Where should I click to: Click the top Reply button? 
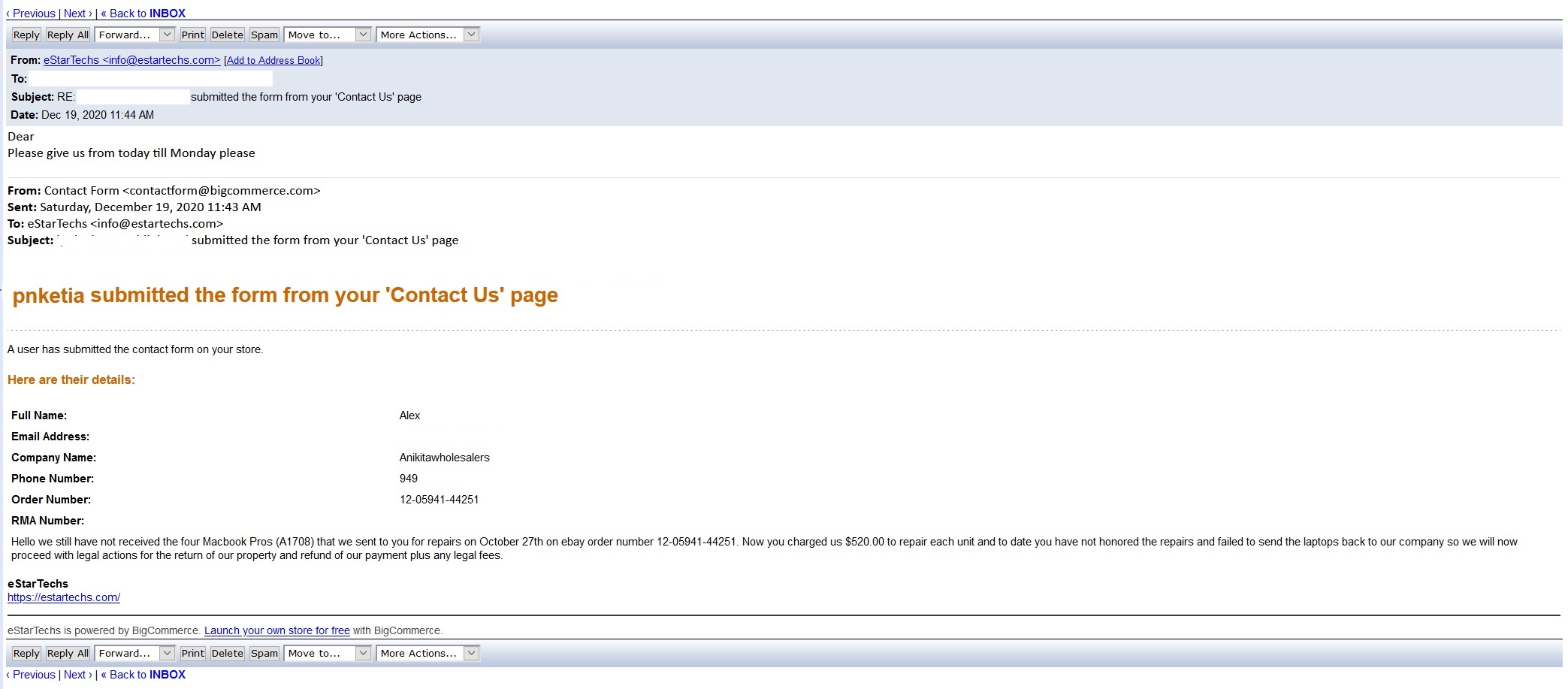tap(26, 35)
